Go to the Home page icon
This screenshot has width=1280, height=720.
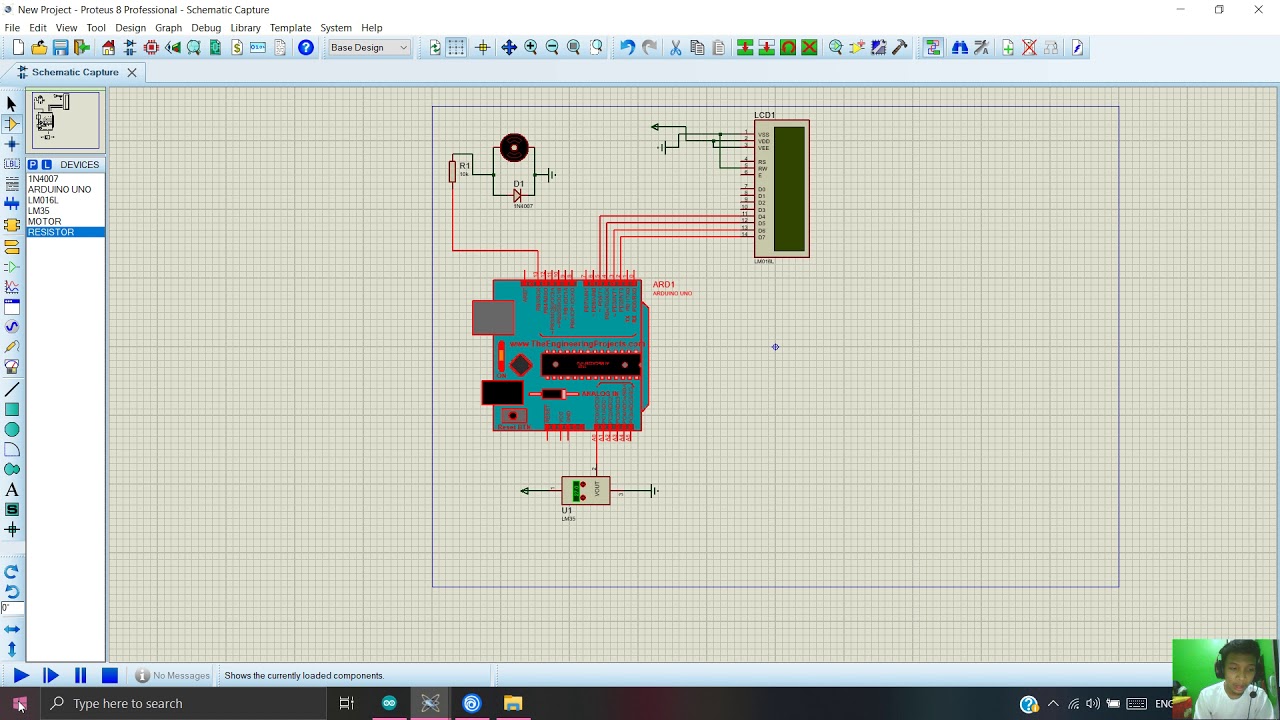[x=108, y=48]
